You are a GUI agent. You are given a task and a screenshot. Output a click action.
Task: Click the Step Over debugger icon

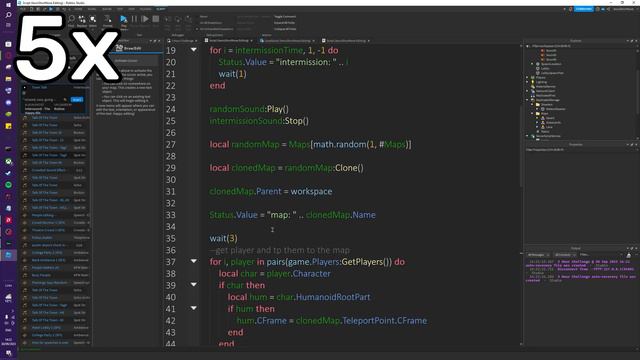pyautogui.click(x=178, y=20)
